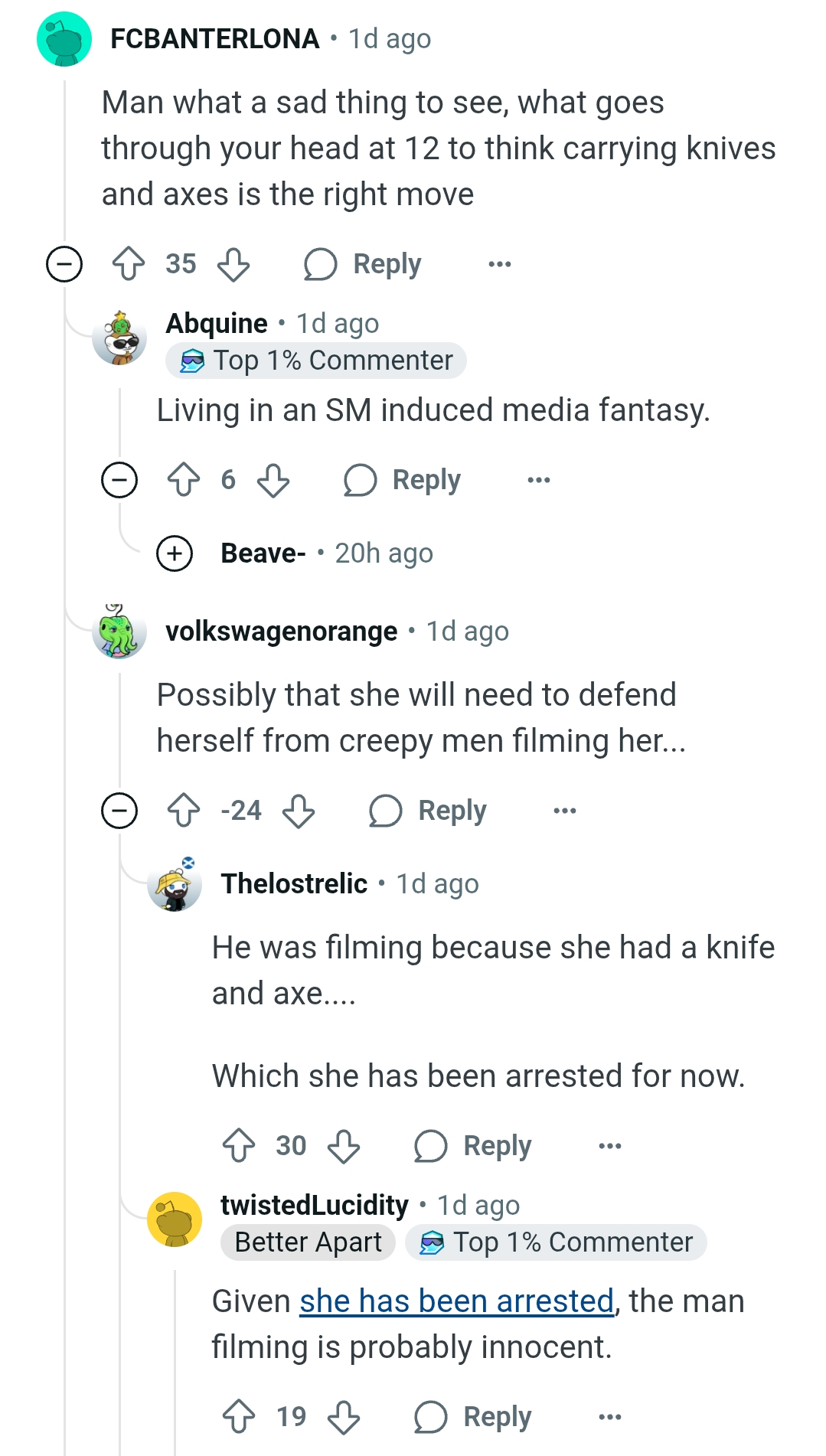Open three-dot menu on Thelostrelic's comment
Screen dimensions: 826x1456
[x=610, y=1146]
